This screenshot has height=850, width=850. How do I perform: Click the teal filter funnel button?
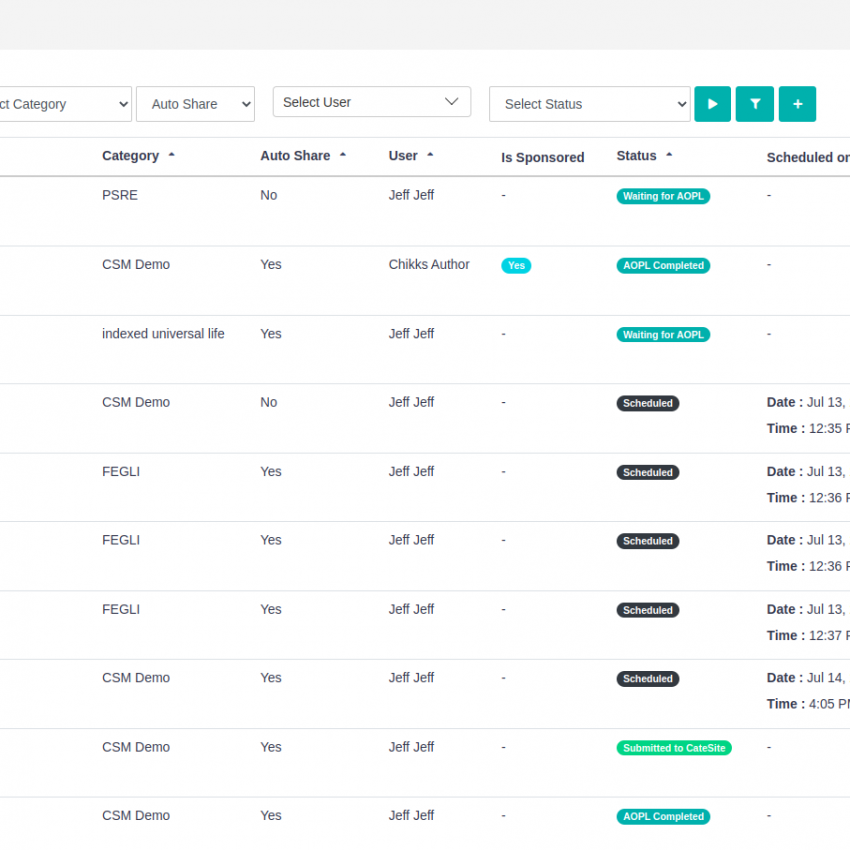[x=755, y=104]
